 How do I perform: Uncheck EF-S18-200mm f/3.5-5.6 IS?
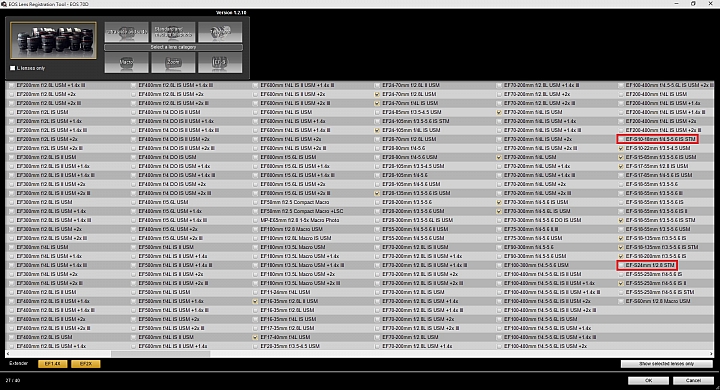(x=621, y=256)
